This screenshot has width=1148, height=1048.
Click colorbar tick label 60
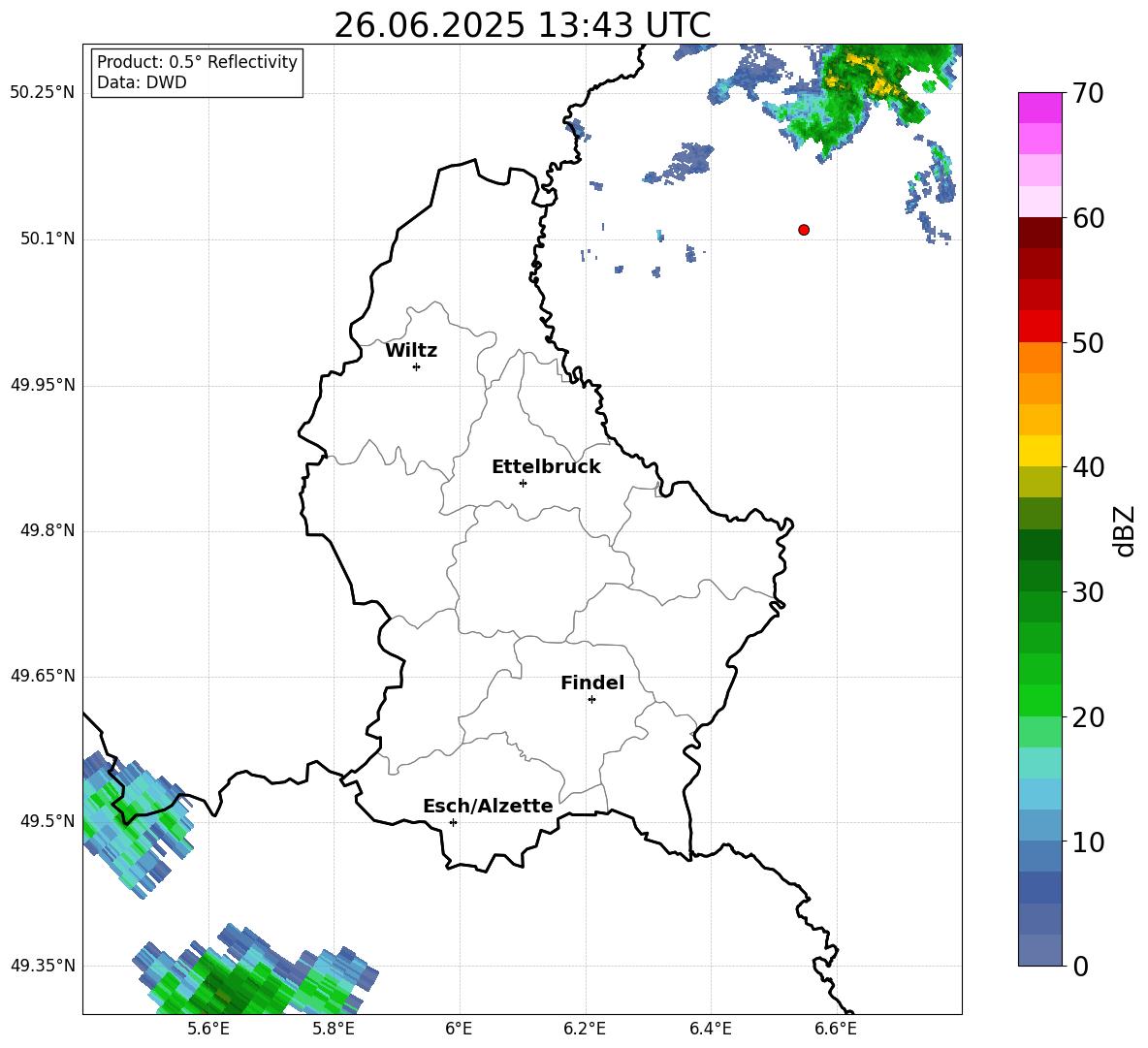click(1088, 218)
